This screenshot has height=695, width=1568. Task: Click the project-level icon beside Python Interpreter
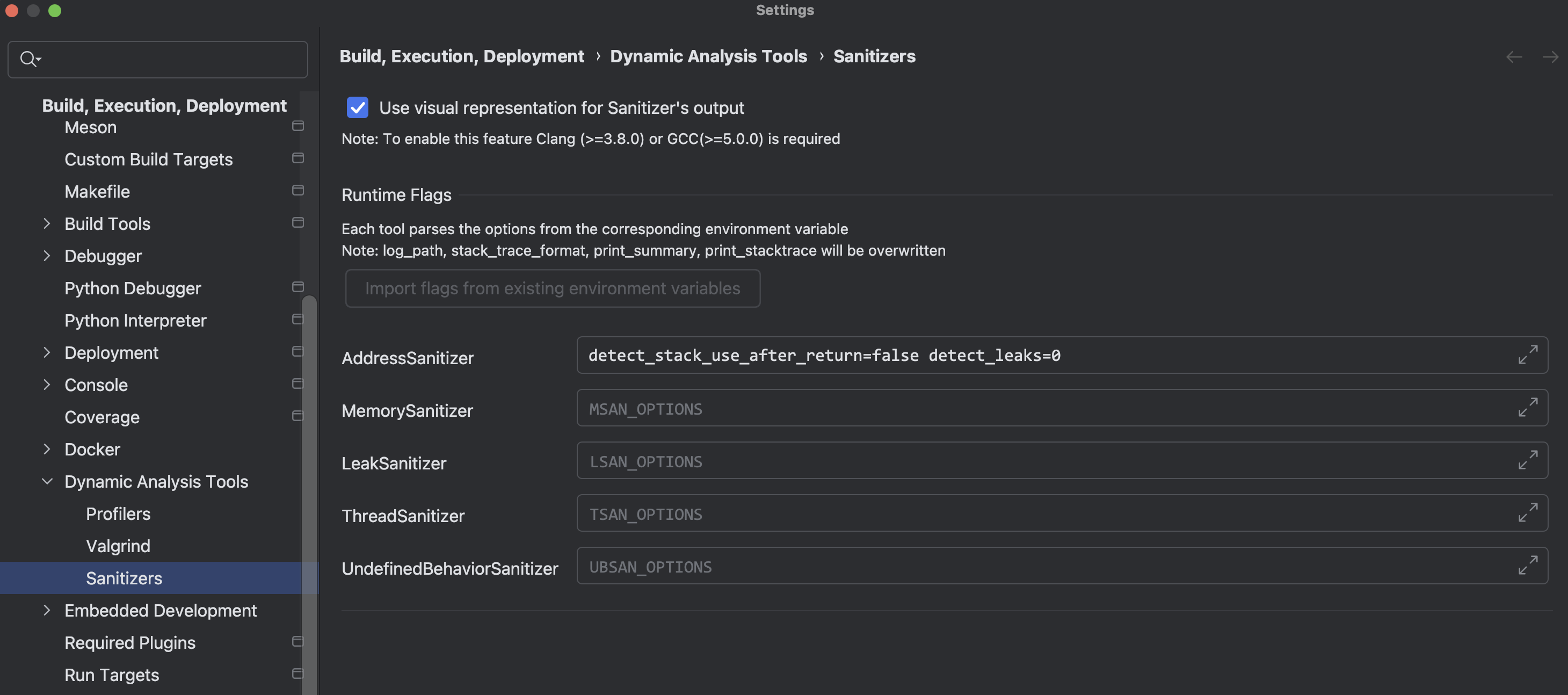click(297, 320)
